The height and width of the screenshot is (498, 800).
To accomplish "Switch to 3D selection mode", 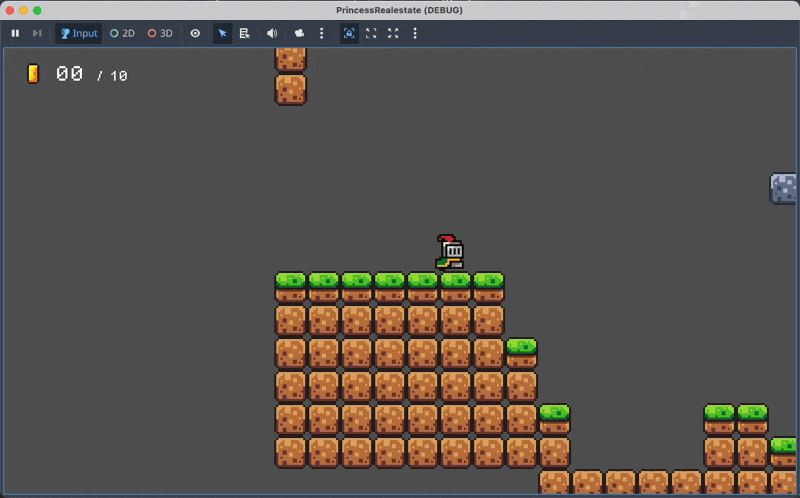I will [x=160, y=33].
